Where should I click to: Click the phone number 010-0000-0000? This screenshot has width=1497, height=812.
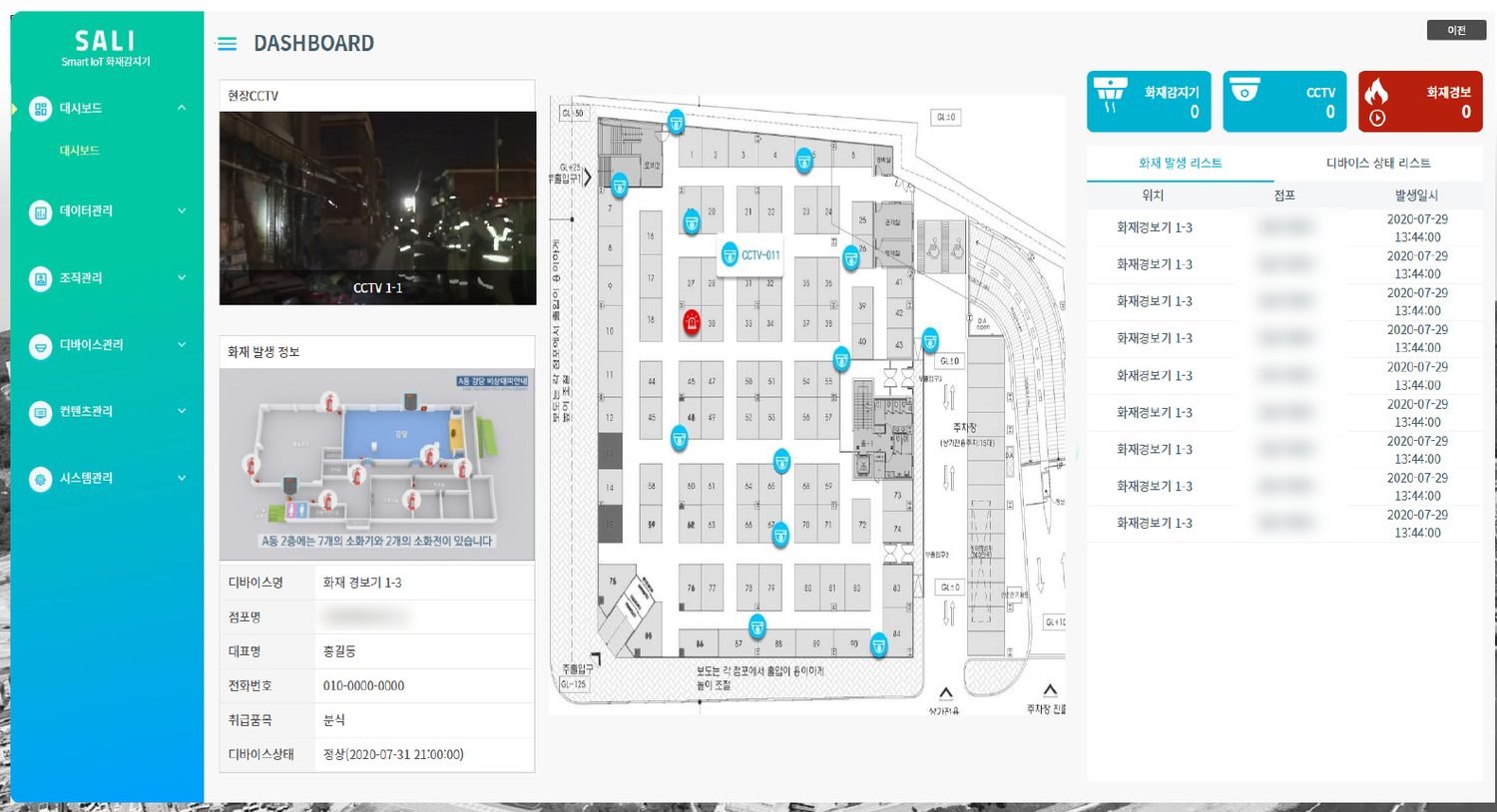[363, 686]
